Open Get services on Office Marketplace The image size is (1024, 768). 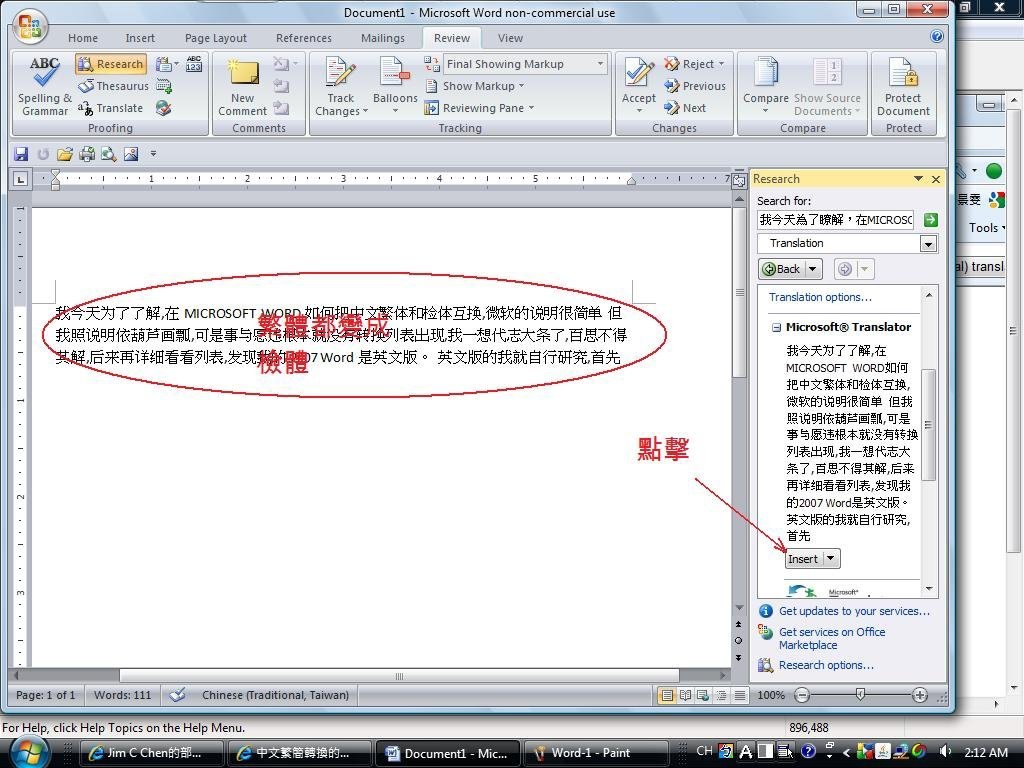(x=832, y=639)
